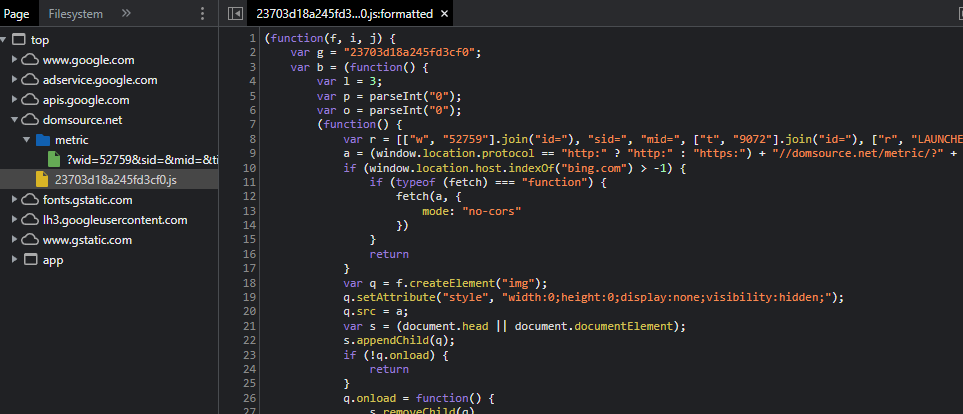Open the three-dot more options menu
Image resolution: width=963 pixels, height=414 pixels.
click(x=203, y=13)
